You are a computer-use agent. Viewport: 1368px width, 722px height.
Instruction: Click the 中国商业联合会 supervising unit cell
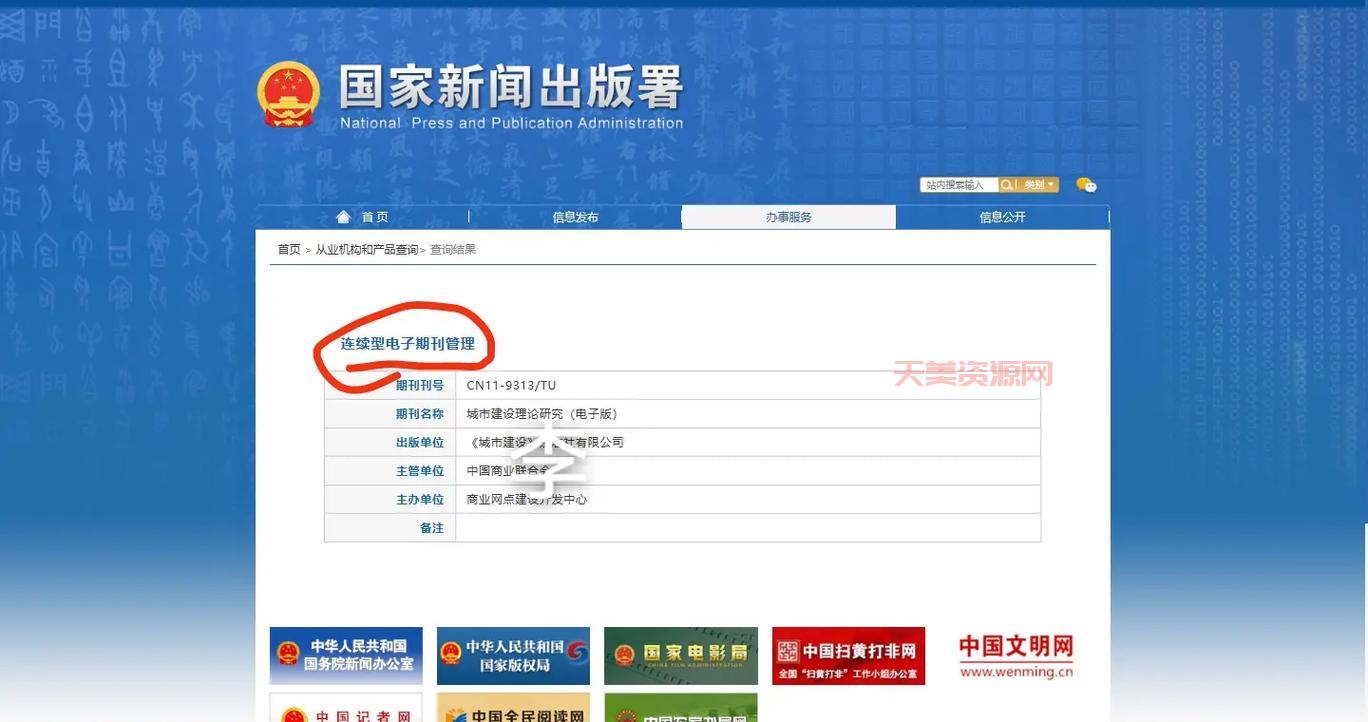(748, 471)
